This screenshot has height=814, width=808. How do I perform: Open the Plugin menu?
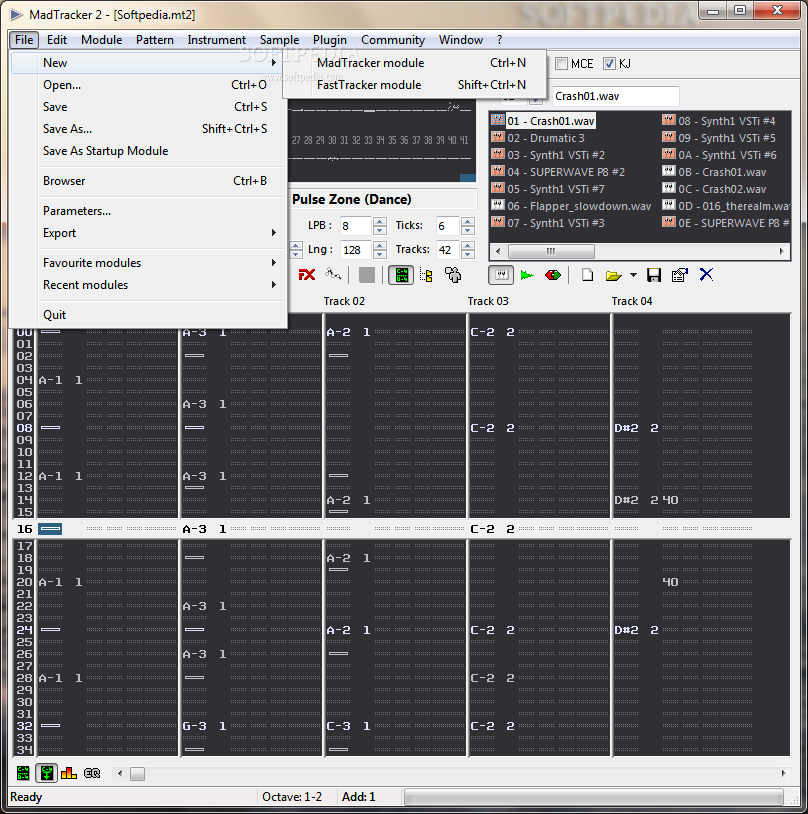pos(330,40)
